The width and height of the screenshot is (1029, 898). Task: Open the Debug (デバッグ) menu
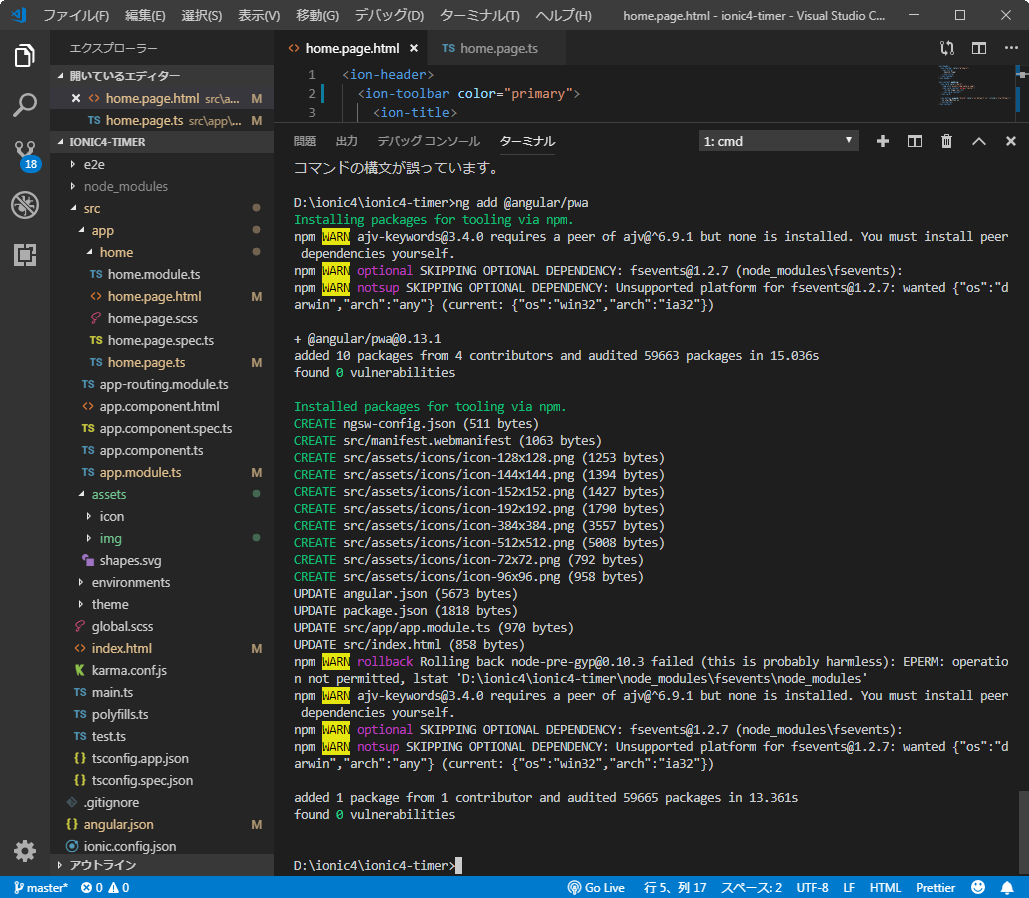[x=389, y=15]
